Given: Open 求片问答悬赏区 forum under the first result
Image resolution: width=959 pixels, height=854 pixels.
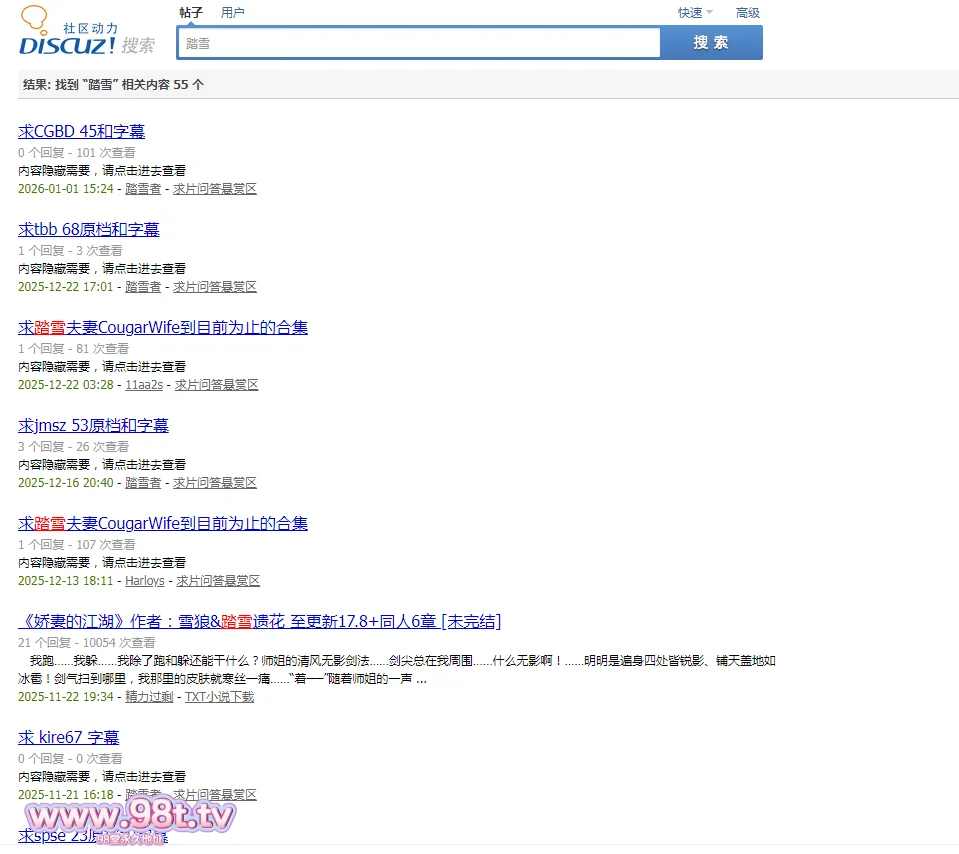Looking at the screenshot, I should [214, 189].
